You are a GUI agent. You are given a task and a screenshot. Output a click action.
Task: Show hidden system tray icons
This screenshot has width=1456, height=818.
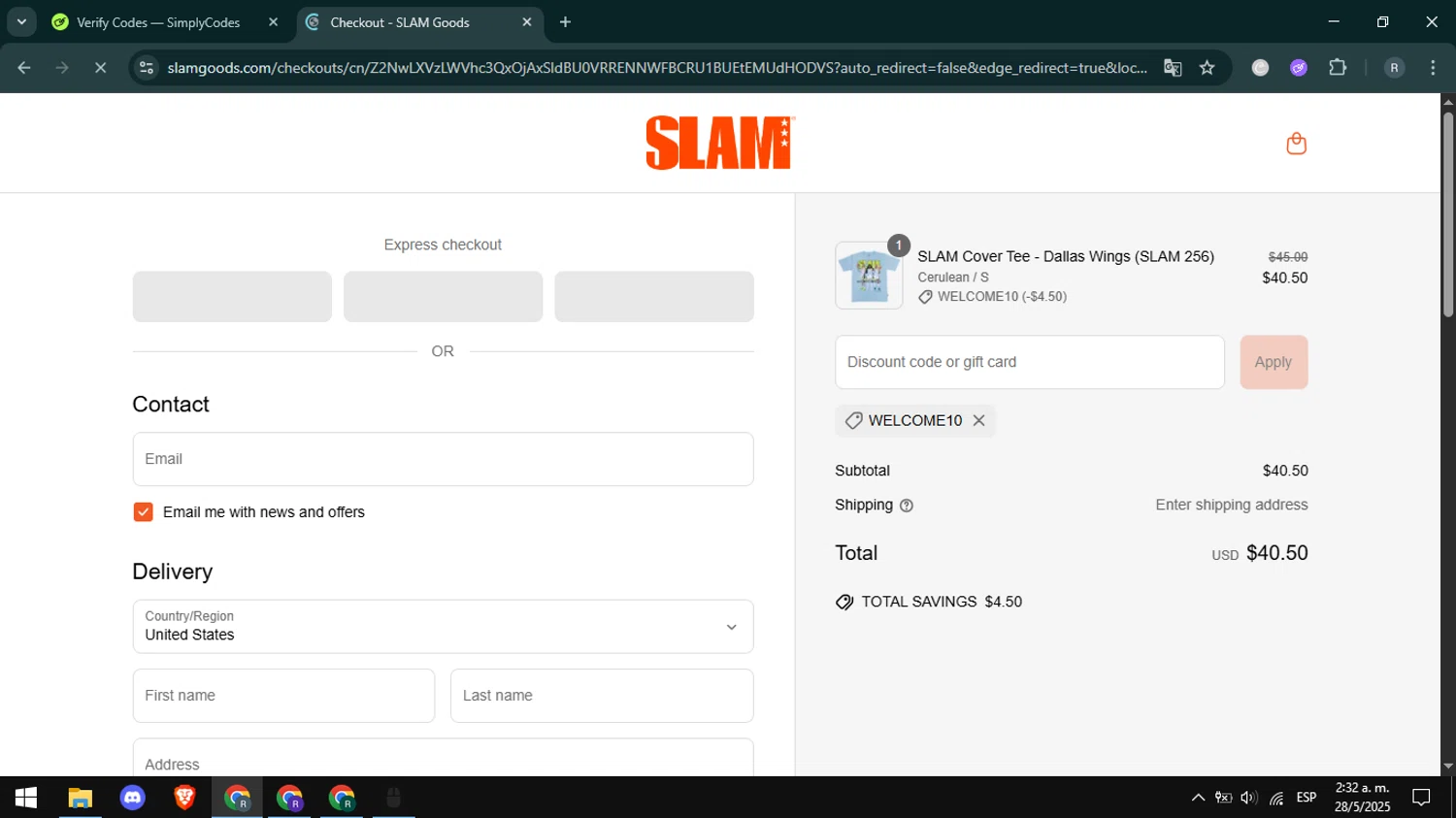point(1198,798)
